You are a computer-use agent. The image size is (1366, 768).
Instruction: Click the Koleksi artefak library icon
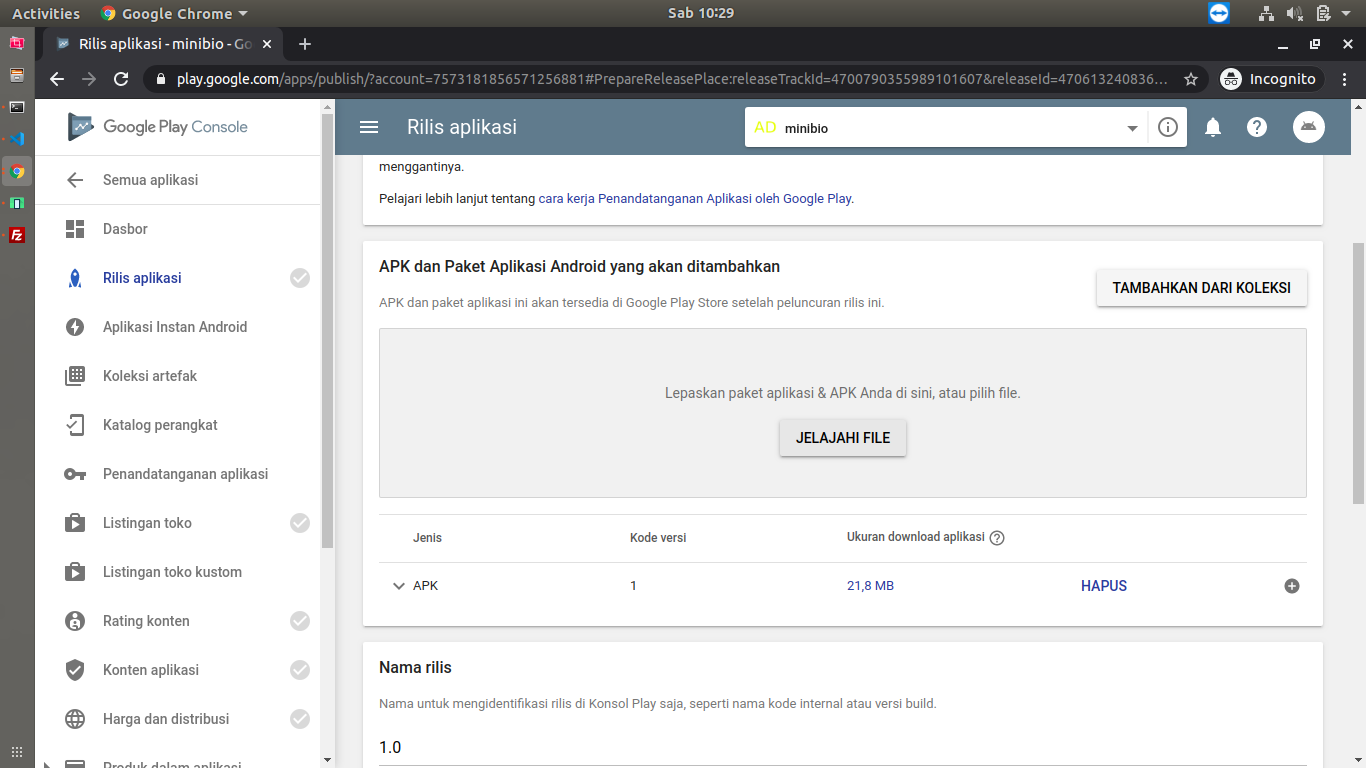[x=75, y=376]
